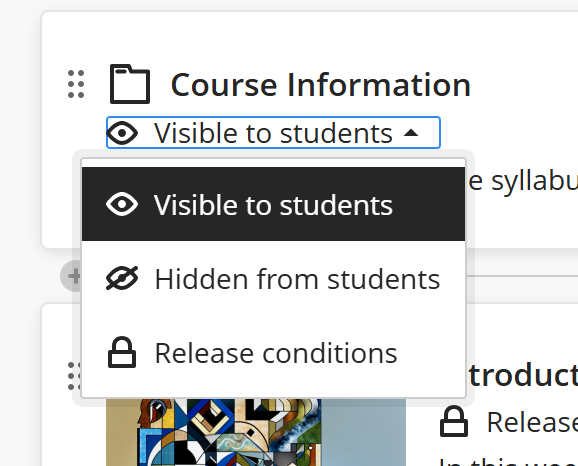The width and height of the screenshot is (578, 466).
Task: Click the Course Information folder icon
Action: click(x=130, y=84)
